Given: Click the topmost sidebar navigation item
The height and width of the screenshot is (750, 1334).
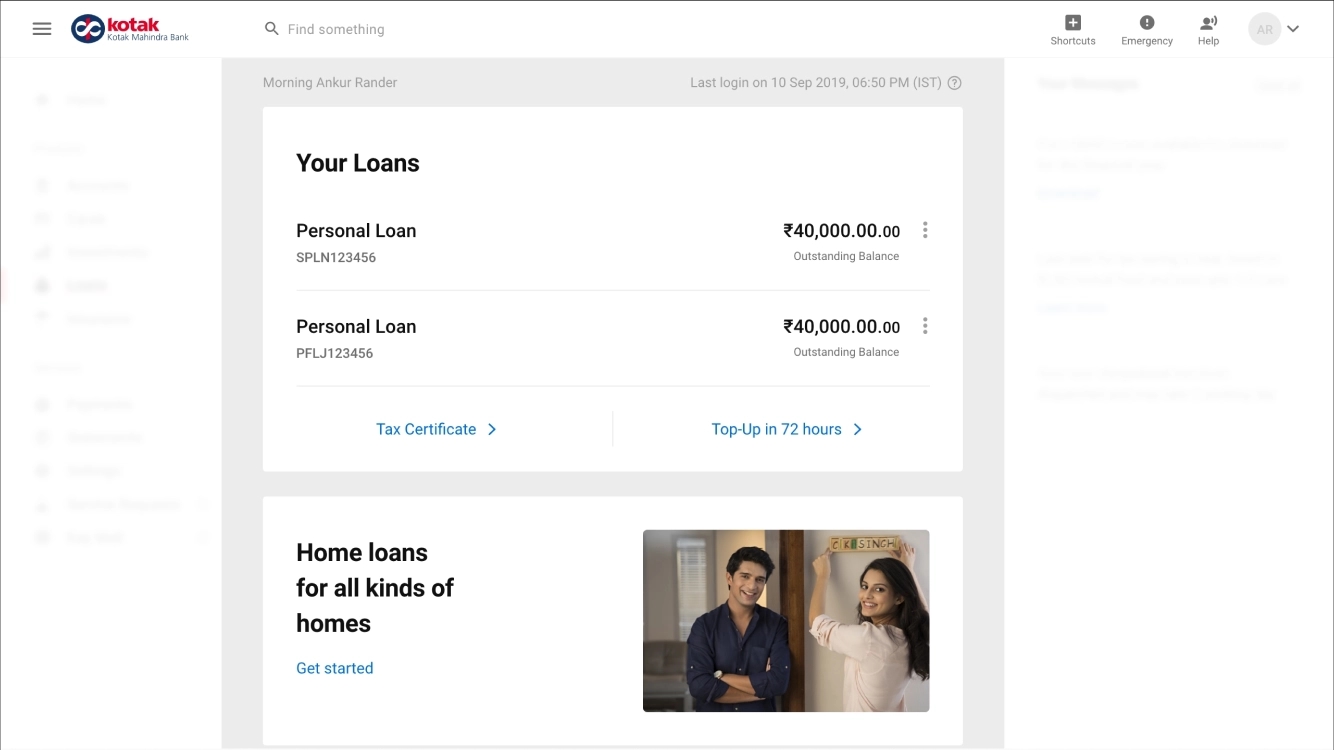Looking at the screenshot, I should point(86,99).
